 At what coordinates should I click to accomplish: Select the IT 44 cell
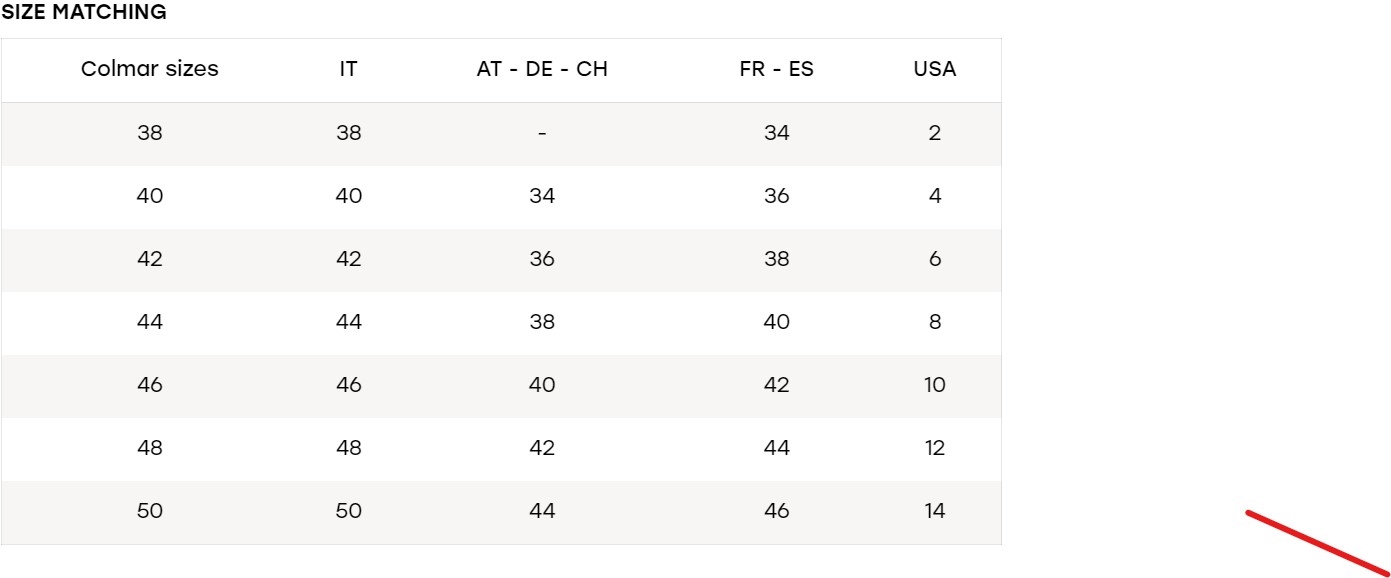pyautogui.click(x=348, y=322)
